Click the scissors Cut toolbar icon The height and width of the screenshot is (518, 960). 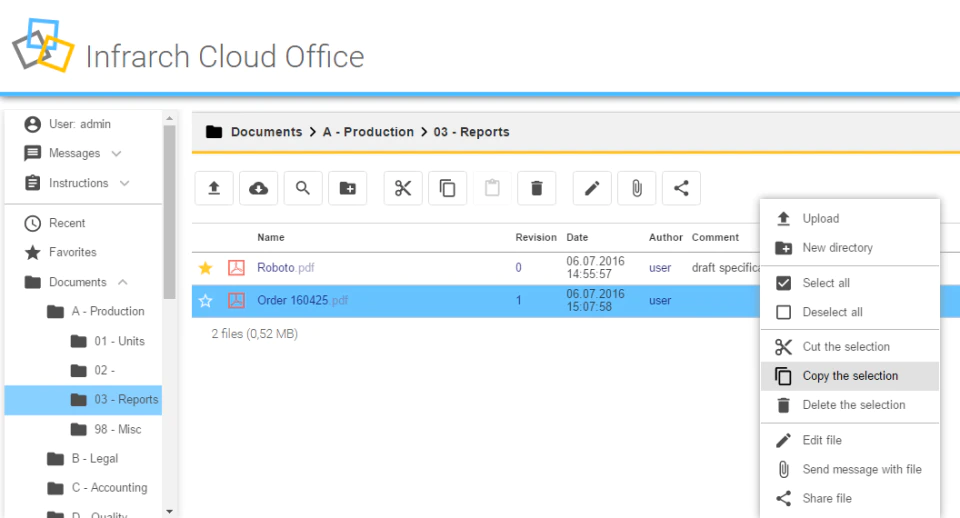pos(403,188)
